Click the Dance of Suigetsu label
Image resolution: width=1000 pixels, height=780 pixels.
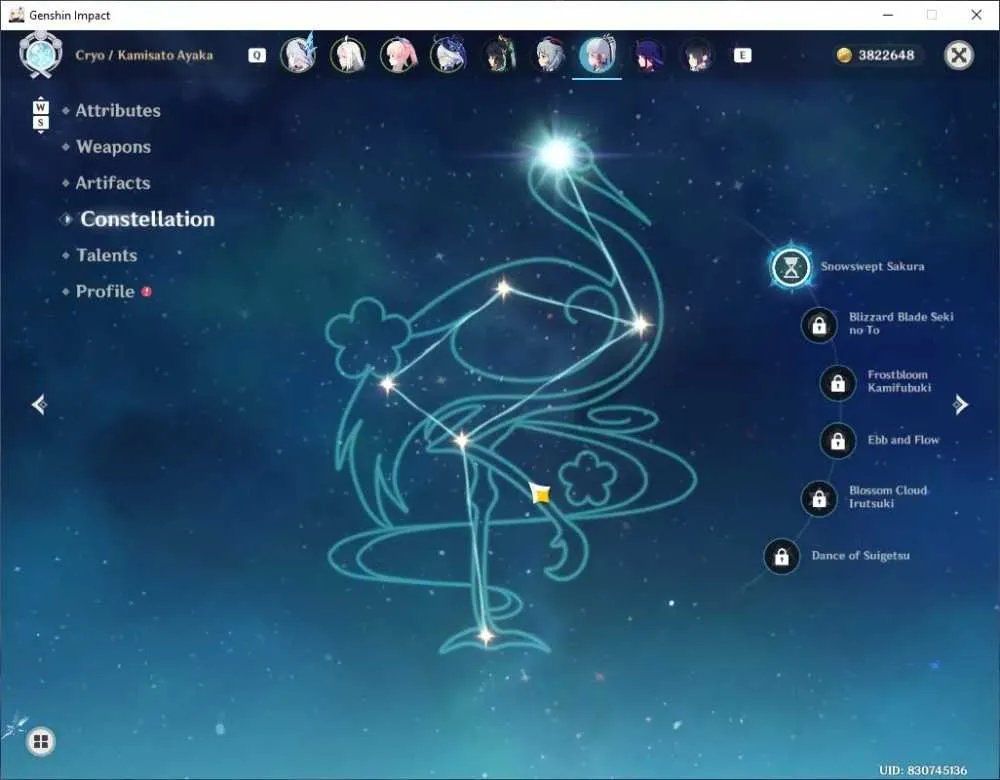coord(860,556)
